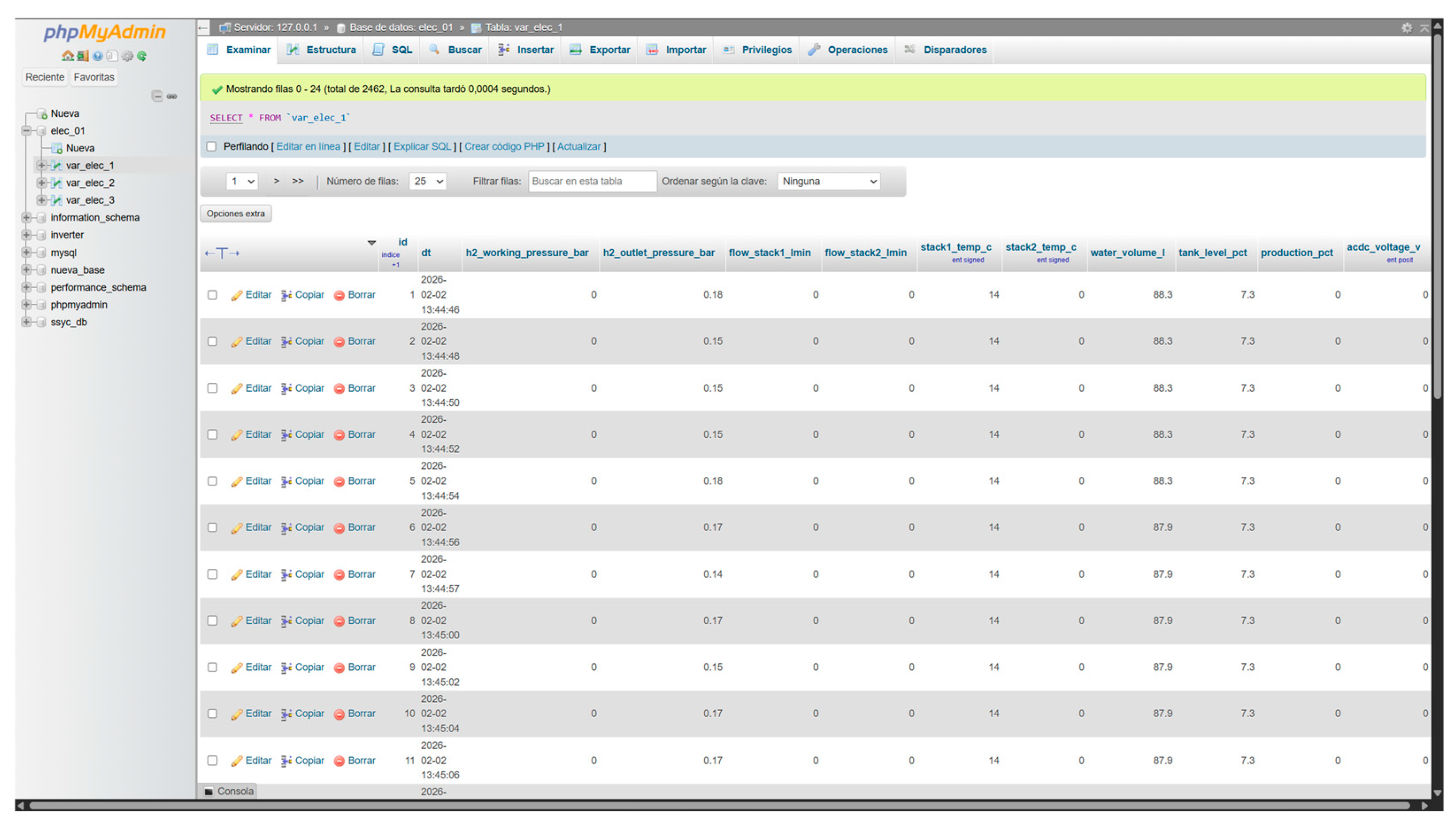Select checkbox of row id 4
This screenshot has height=826, width=1456.
[x=212, y=435]
